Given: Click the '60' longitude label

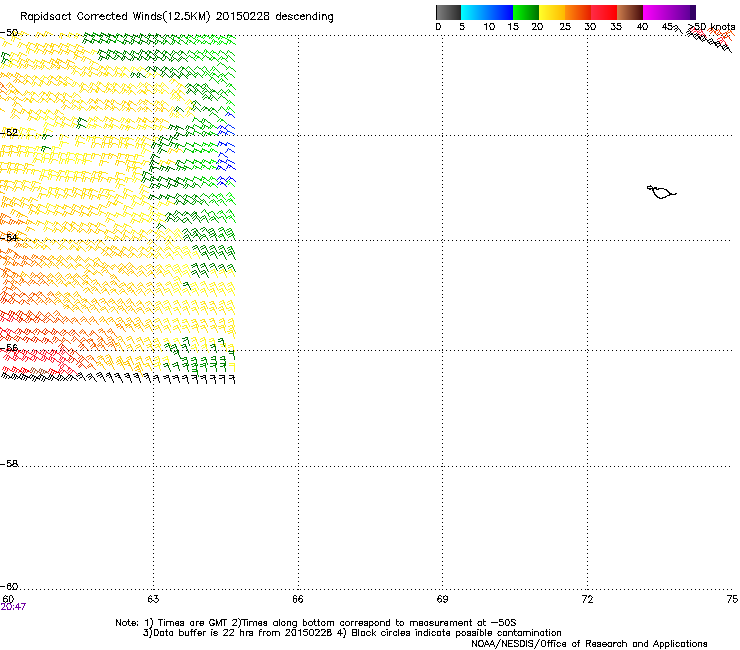Looking at the screenshot, I should click(8, 599).
